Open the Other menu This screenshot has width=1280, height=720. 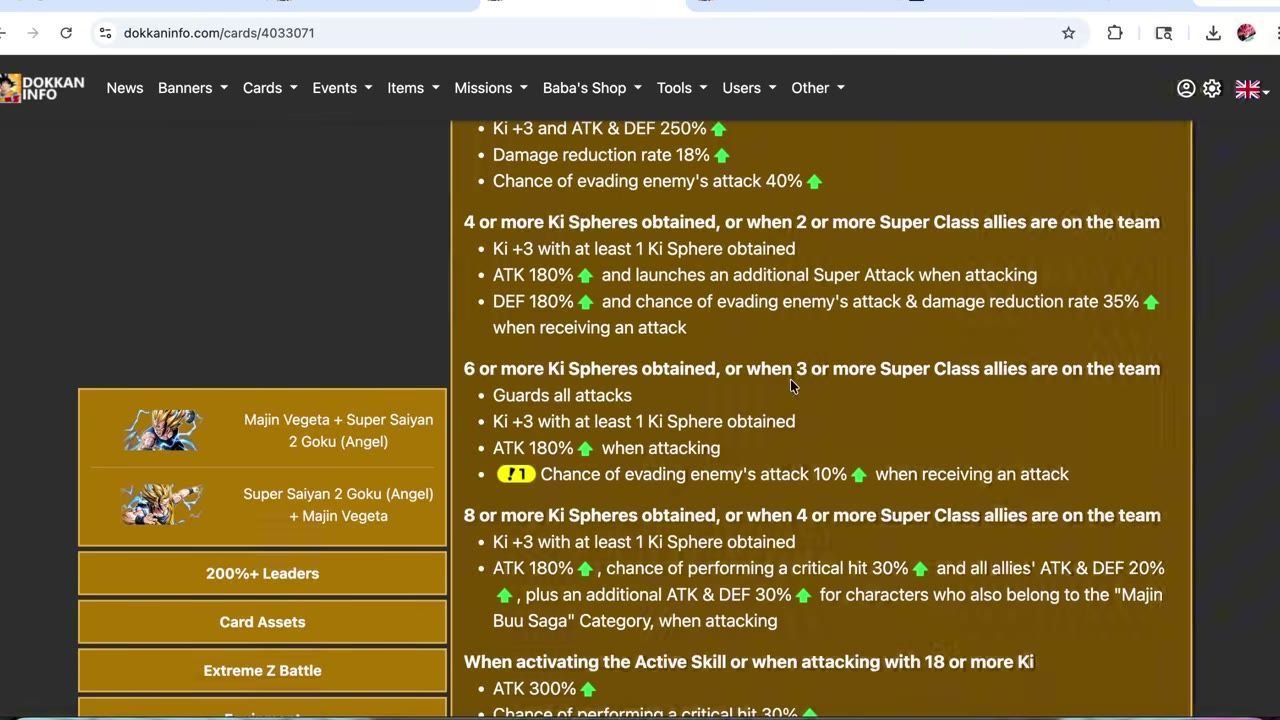coord(818,88)
